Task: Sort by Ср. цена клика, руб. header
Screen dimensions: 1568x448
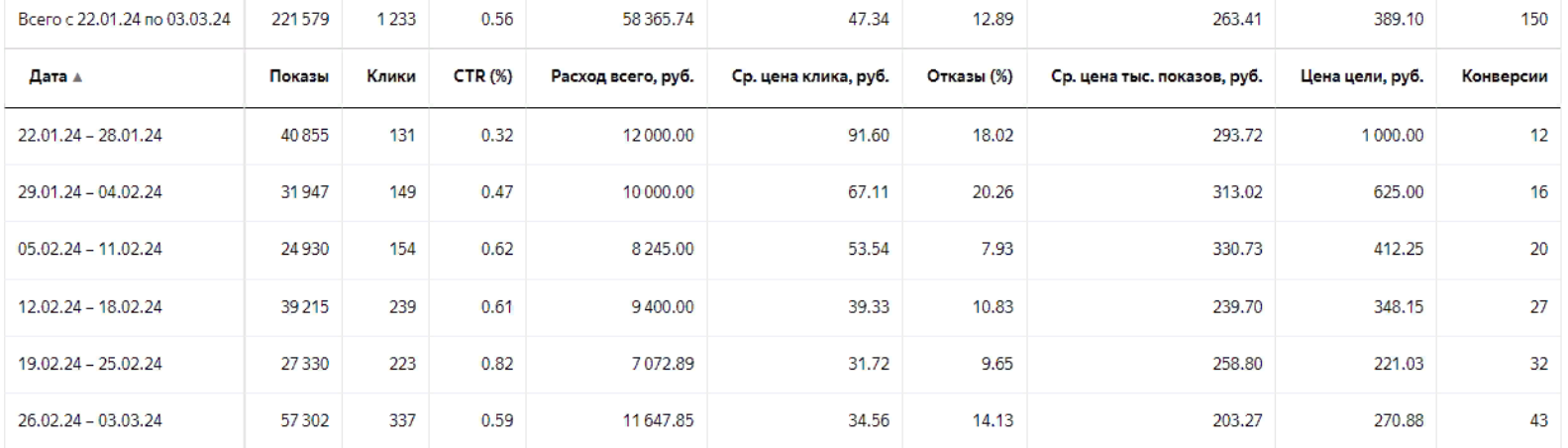Action: click(810, 76)
